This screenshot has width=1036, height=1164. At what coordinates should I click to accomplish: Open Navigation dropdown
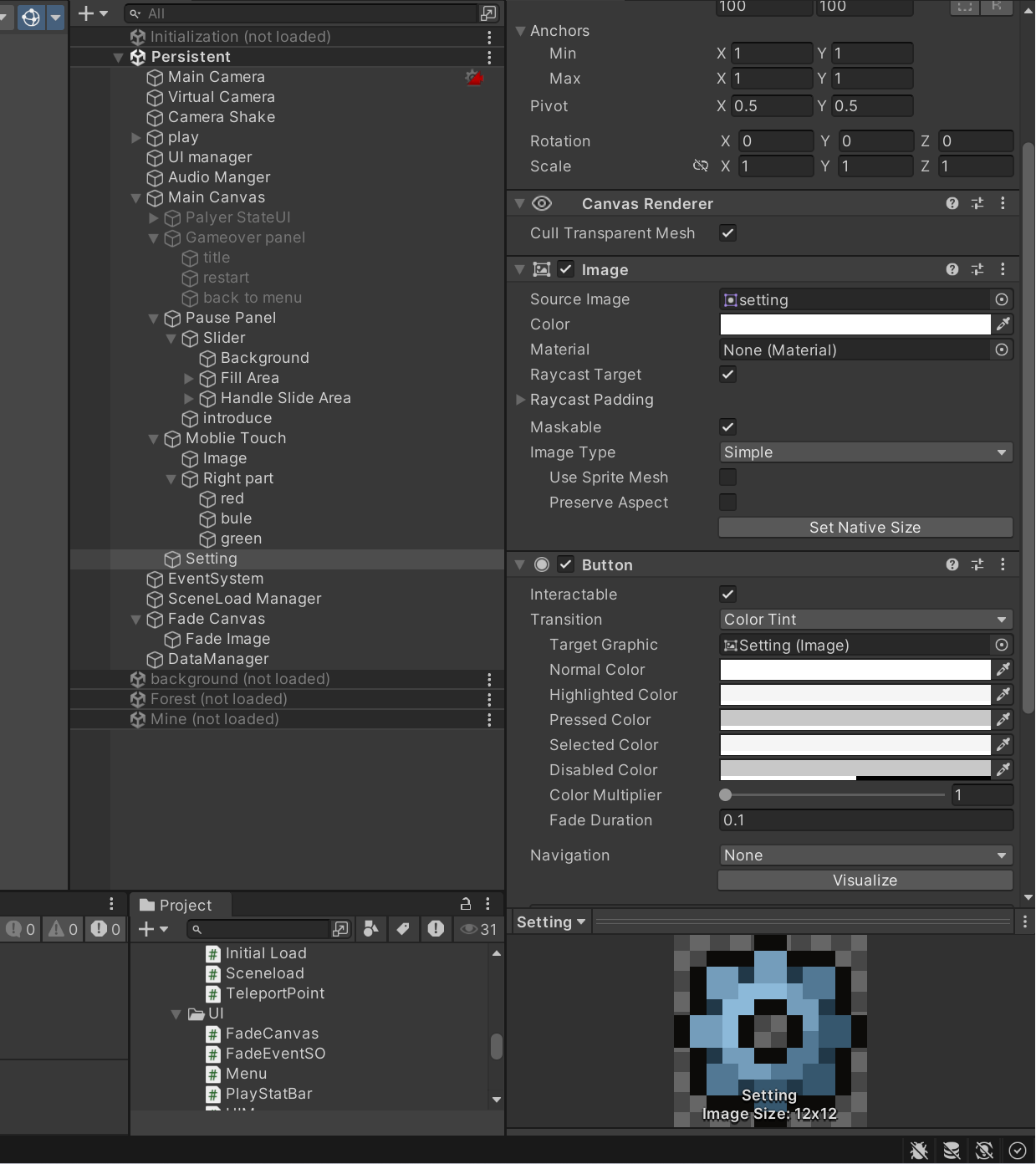865,855
